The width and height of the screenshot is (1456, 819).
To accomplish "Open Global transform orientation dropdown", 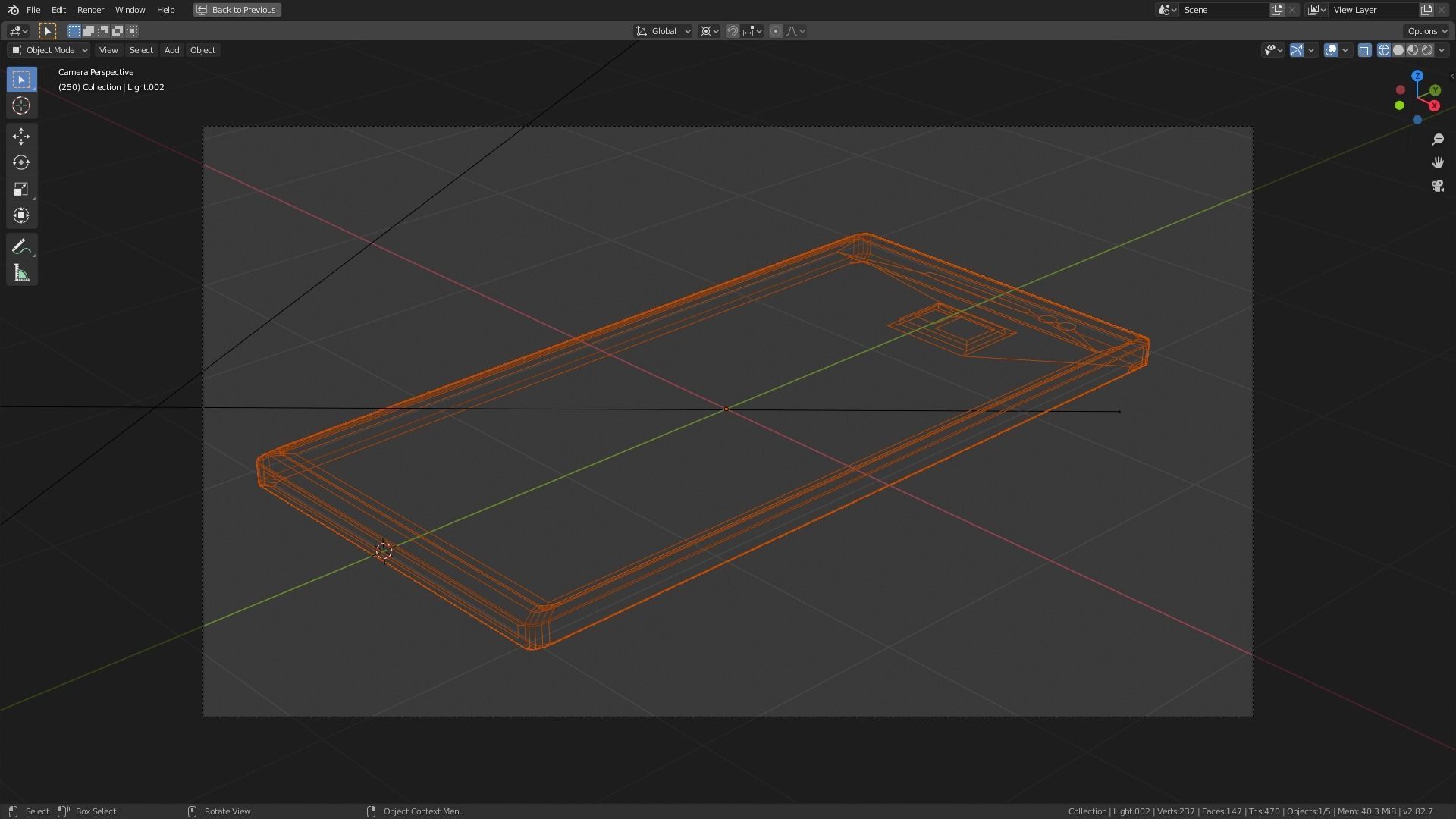I will 664,31.
